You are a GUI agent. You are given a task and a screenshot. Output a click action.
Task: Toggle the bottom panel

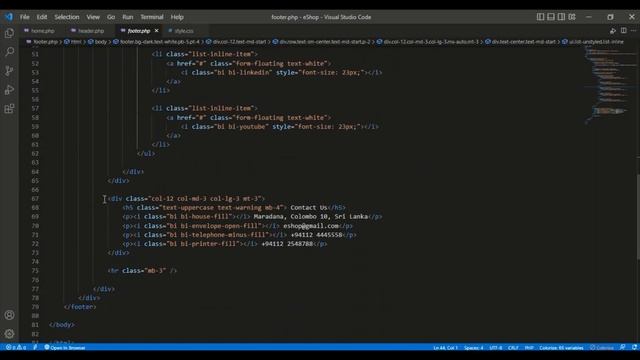pyautogui.click(x=551, y=17)
